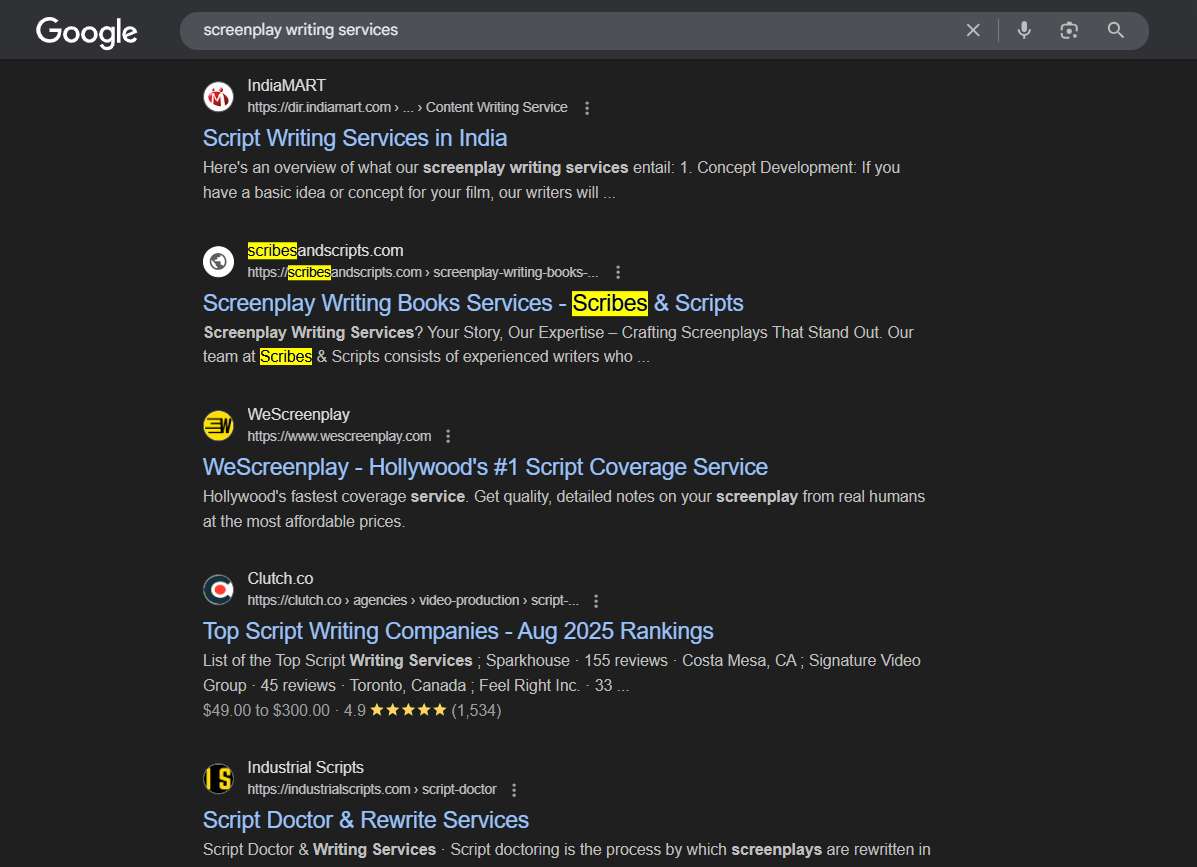1197x867 pixels.
Task: Open more options for scribesandscripts.com result
Action: click(x=618, y=272)
